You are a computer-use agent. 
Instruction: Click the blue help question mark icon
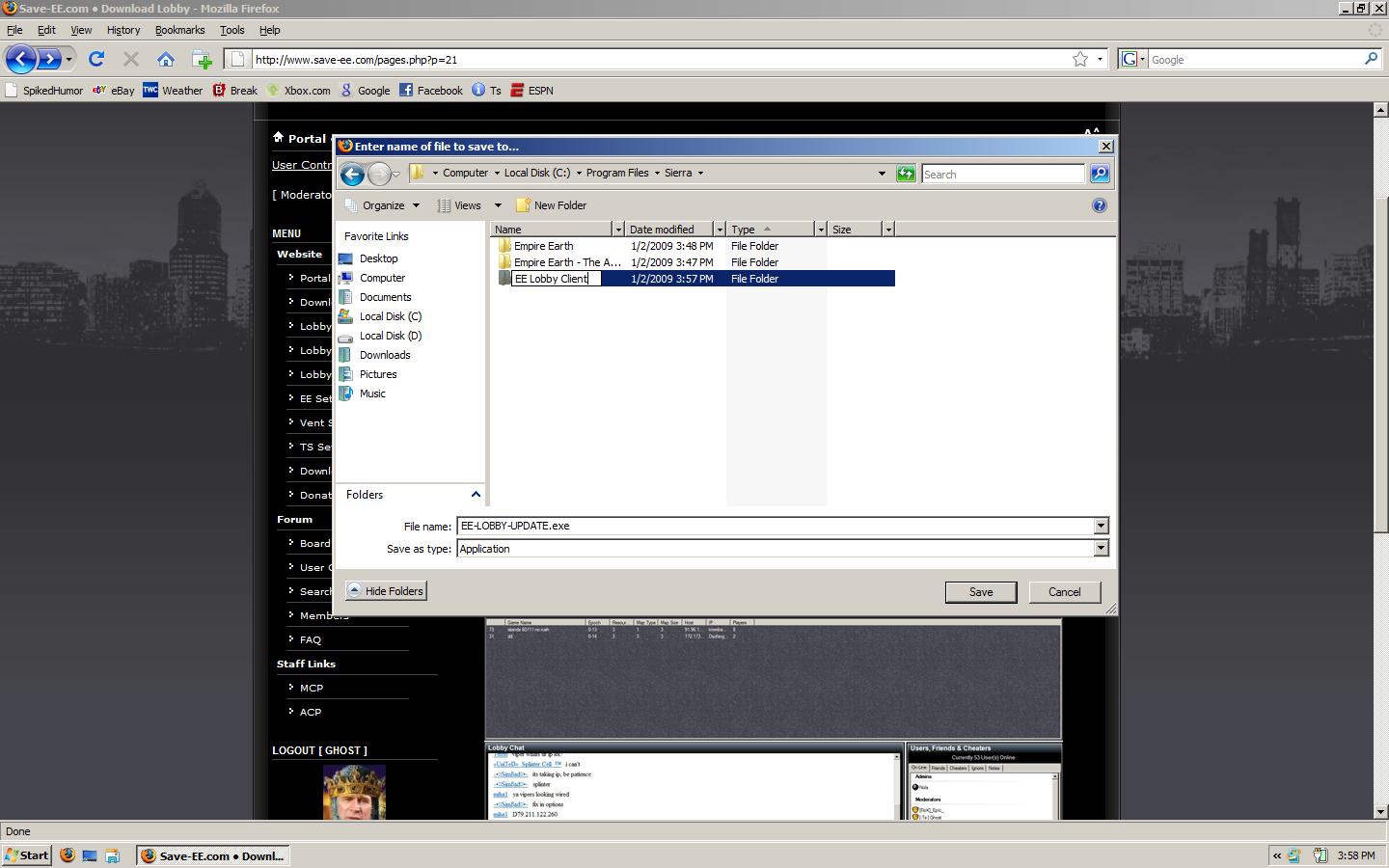click(x=1099, y=205)
